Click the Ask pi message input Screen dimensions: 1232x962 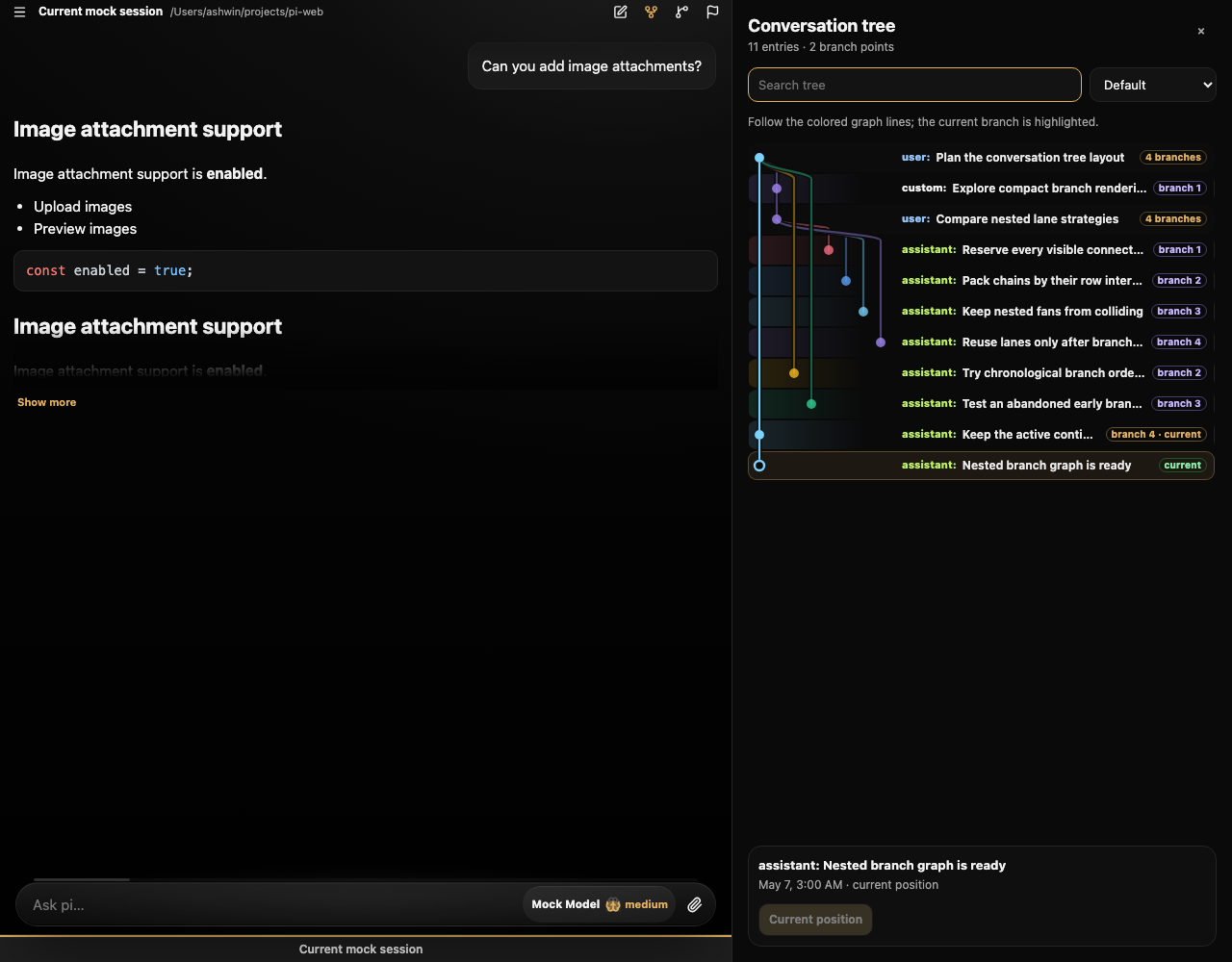click(x=274, y=904)
